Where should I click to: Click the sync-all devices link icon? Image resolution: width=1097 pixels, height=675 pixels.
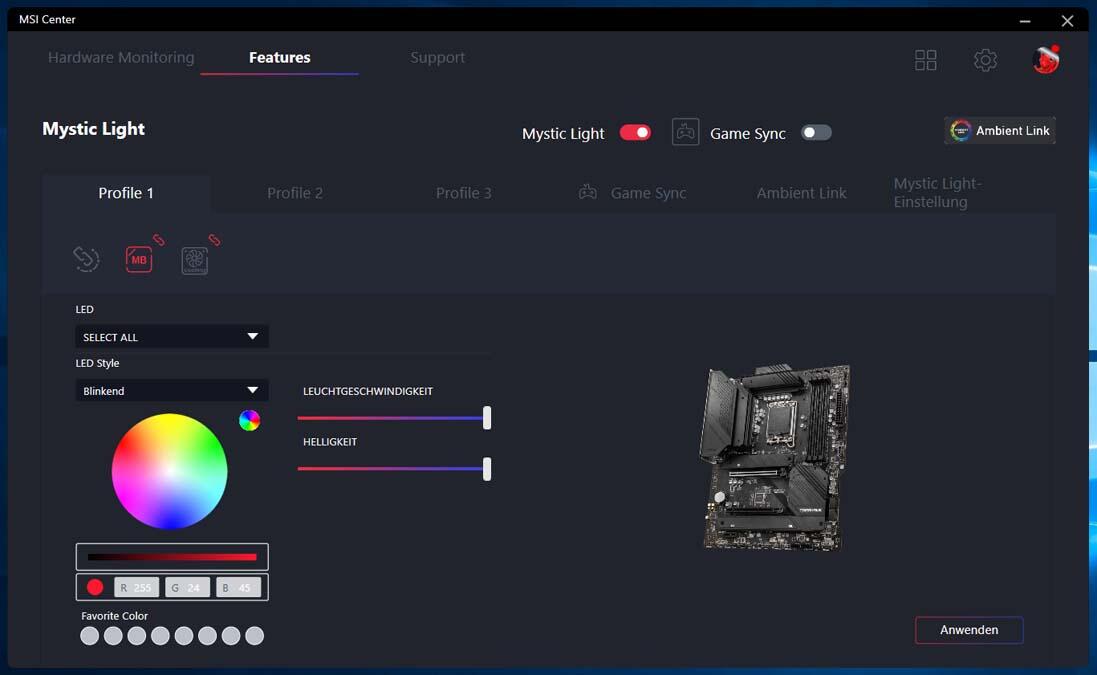[87, 260]
